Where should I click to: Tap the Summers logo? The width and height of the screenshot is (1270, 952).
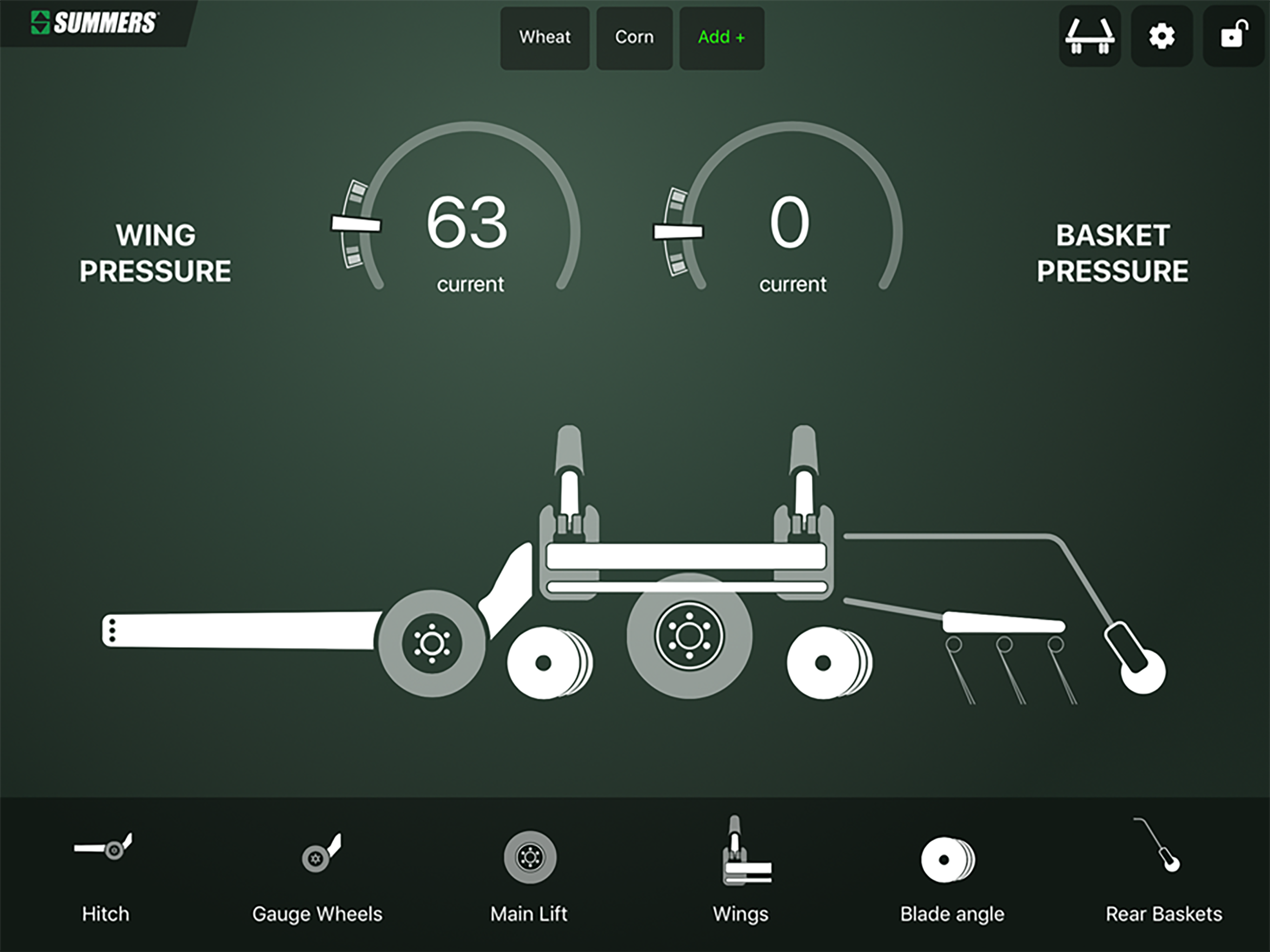point(94,22)
